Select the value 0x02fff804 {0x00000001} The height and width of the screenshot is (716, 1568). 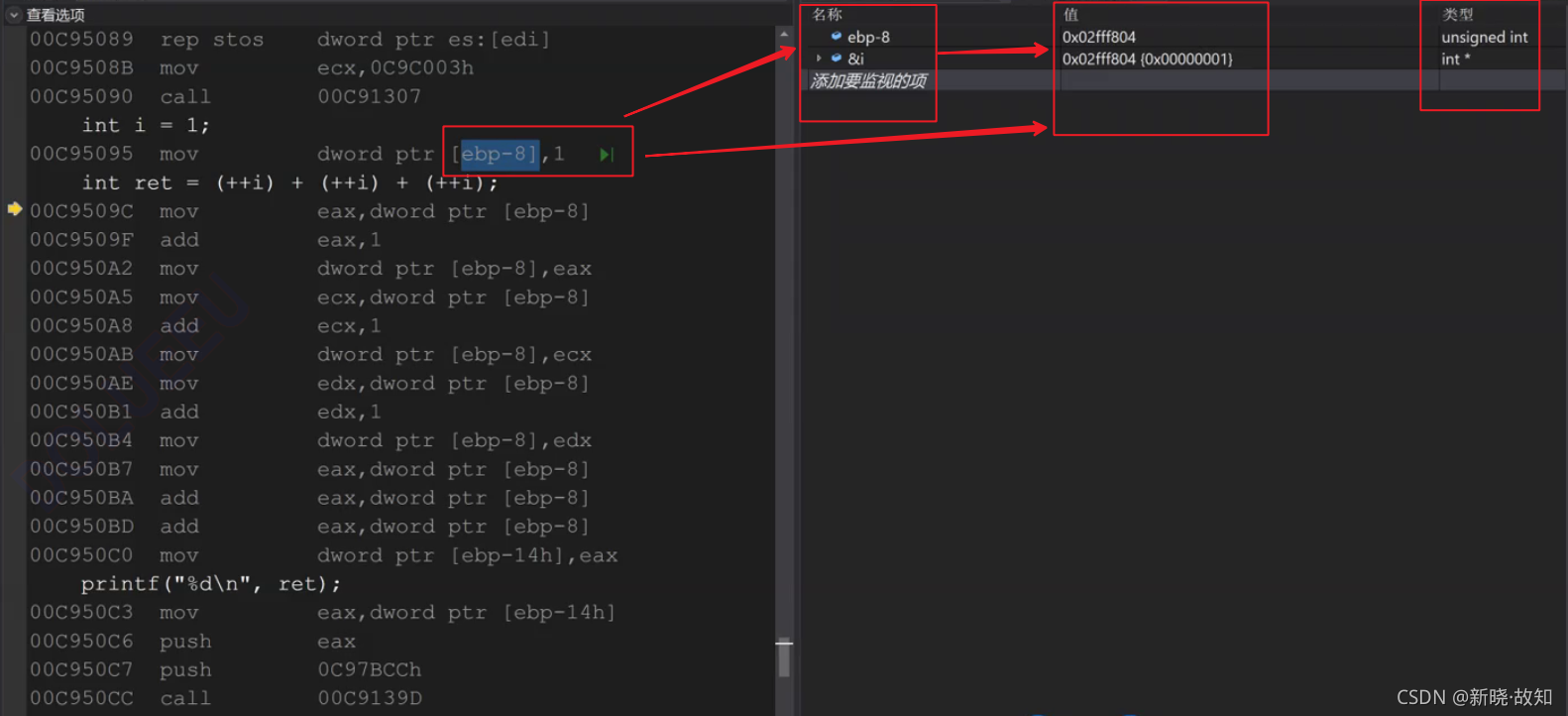[1148, 59]
